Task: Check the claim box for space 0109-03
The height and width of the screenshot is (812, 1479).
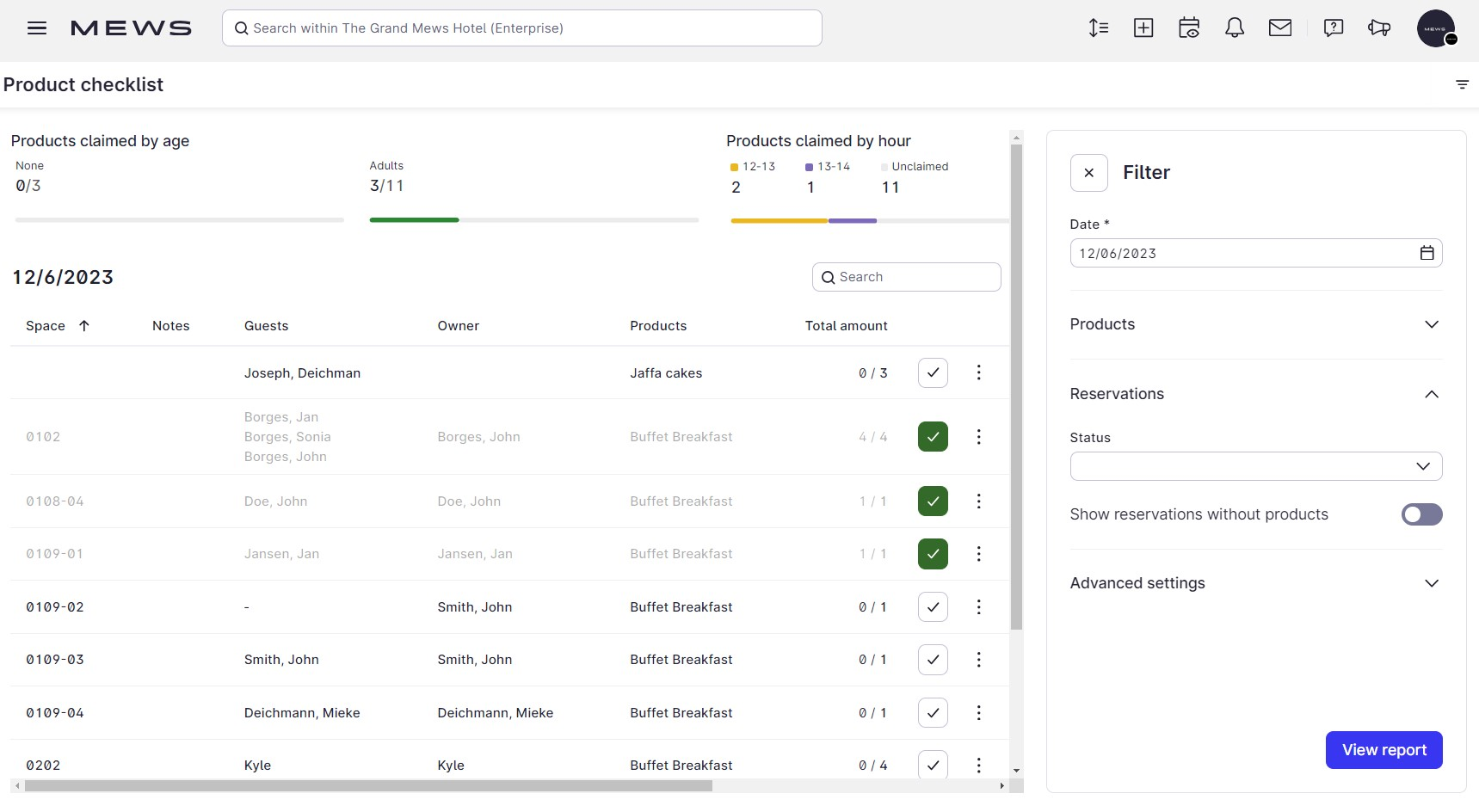Action: (x=933, y=660)
